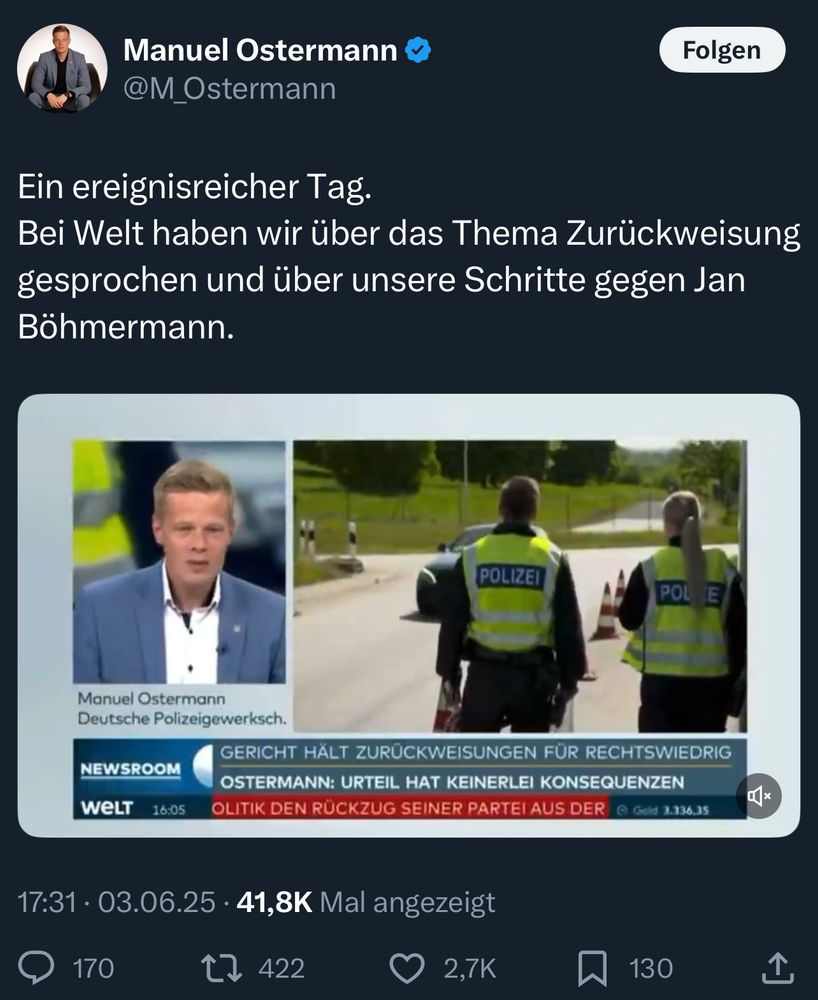This screenshot has width=818, height=1000.
Task: Open Manuel Ostermann's profile picture
Action: [x=62, y=68]
